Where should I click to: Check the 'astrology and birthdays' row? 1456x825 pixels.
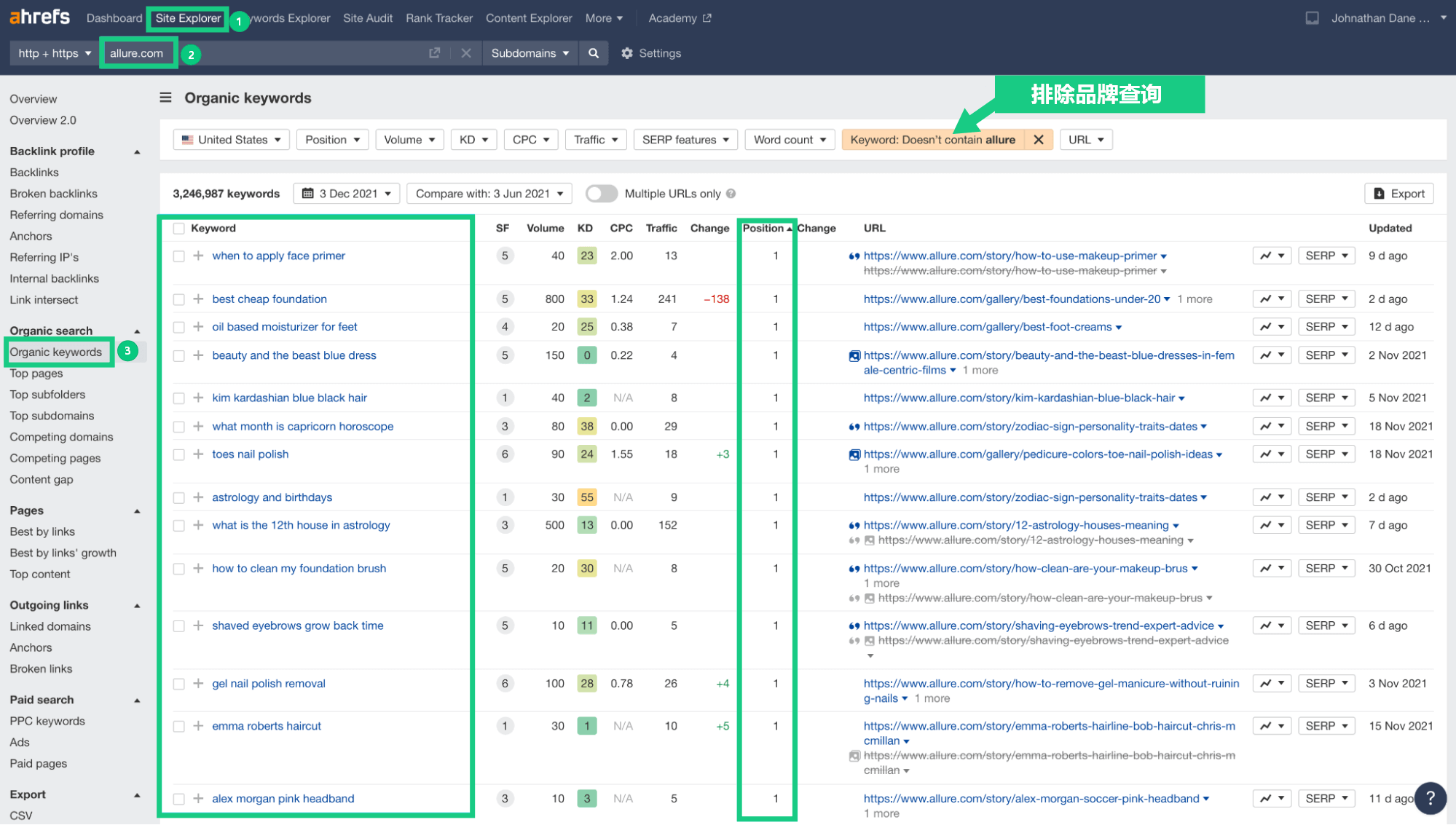[178, 498]
